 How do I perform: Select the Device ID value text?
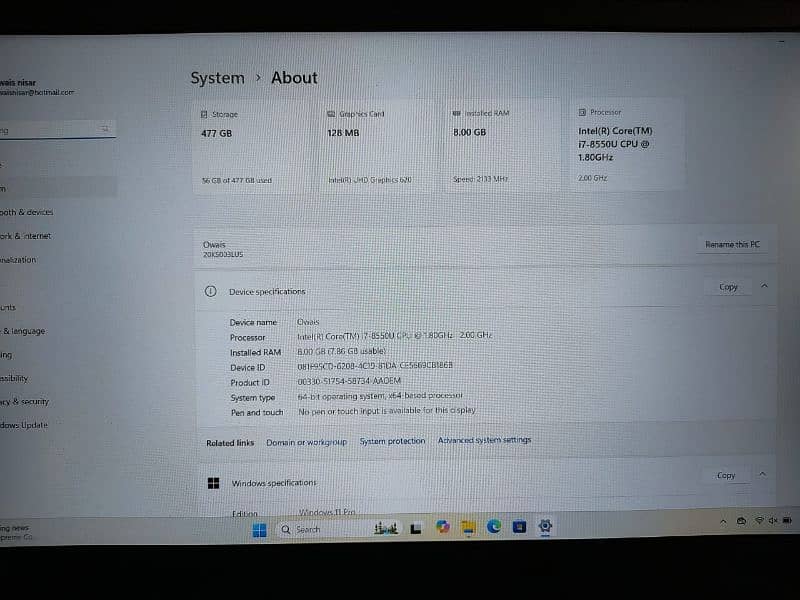coord(375,366)
